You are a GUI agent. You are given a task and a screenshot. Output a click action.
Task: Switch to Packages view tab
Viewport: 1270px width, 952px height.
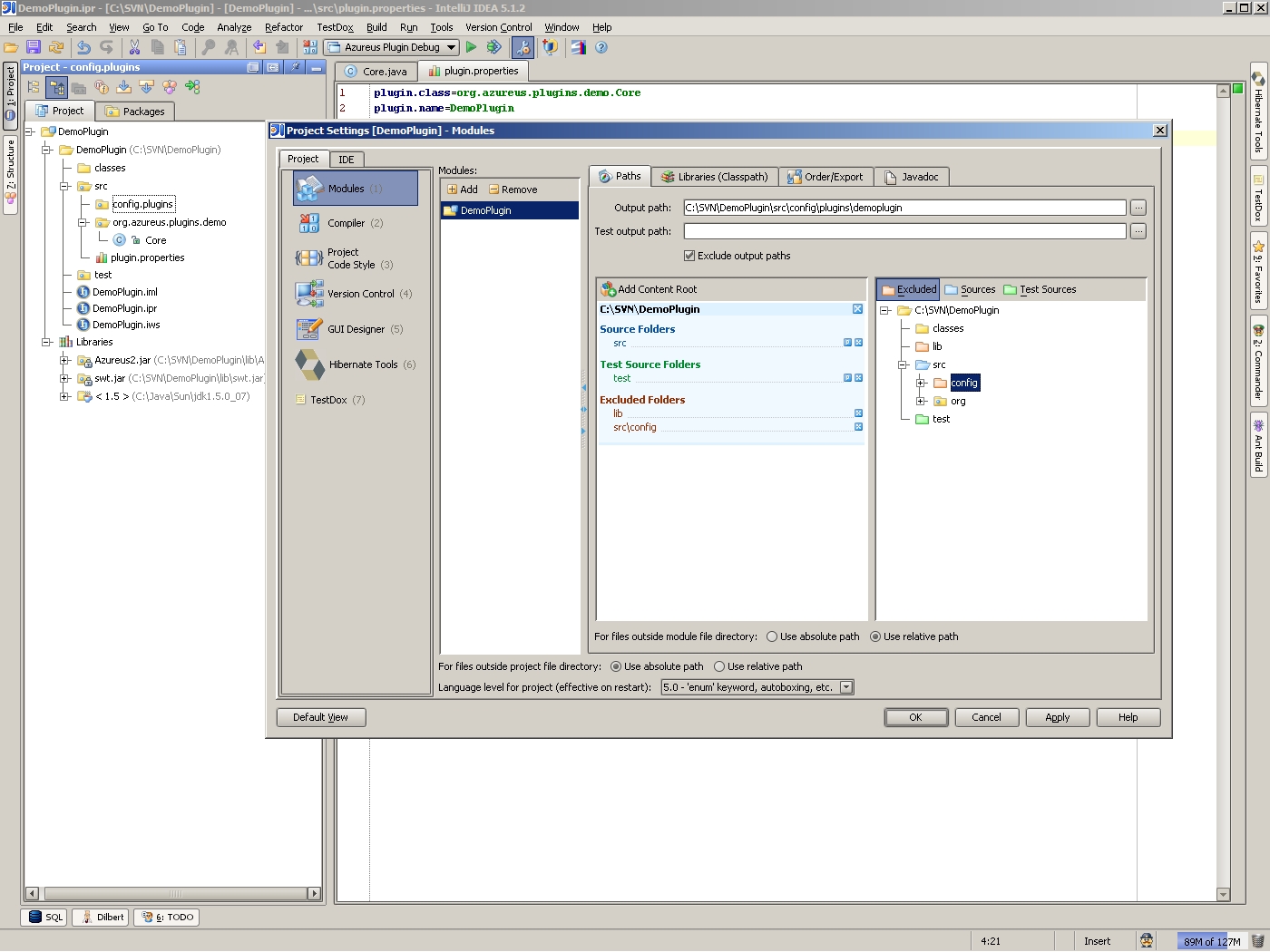(x=135, y=112)
